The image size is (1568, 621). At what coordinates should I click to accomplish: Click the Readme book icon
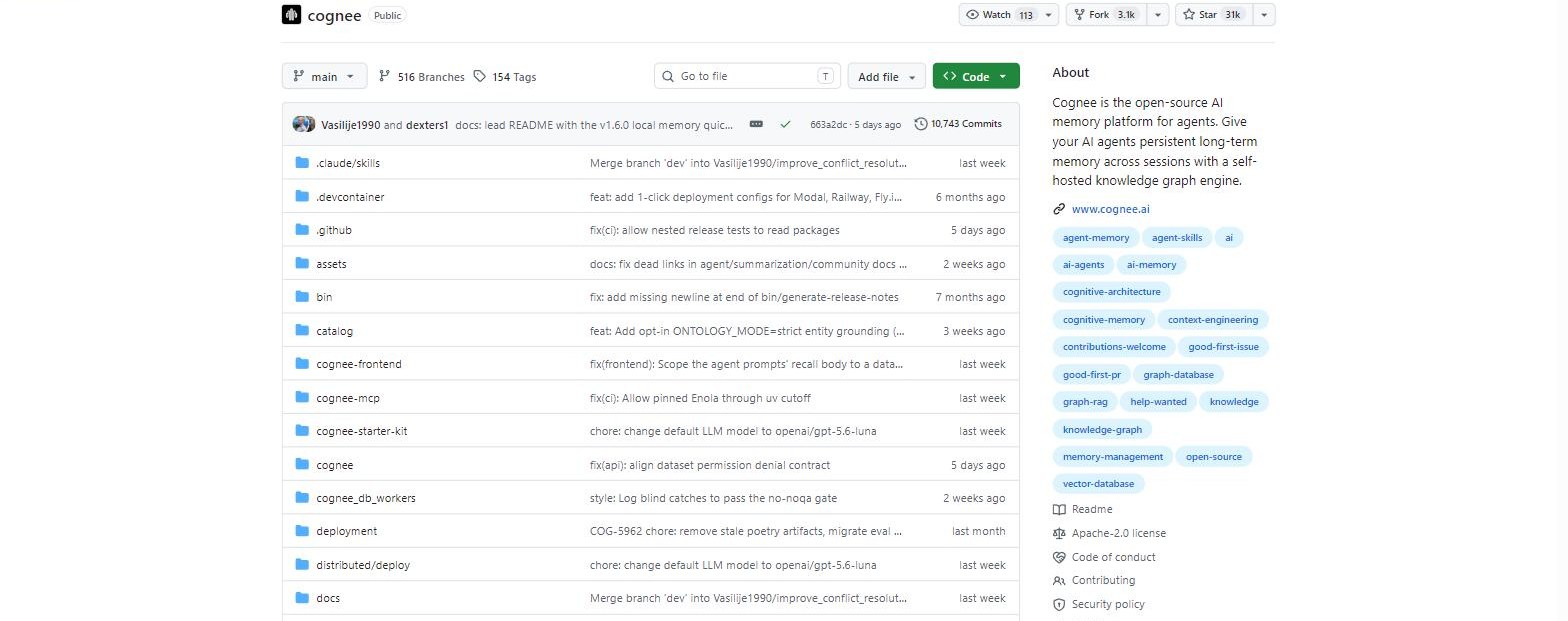tap(1059, 510)
